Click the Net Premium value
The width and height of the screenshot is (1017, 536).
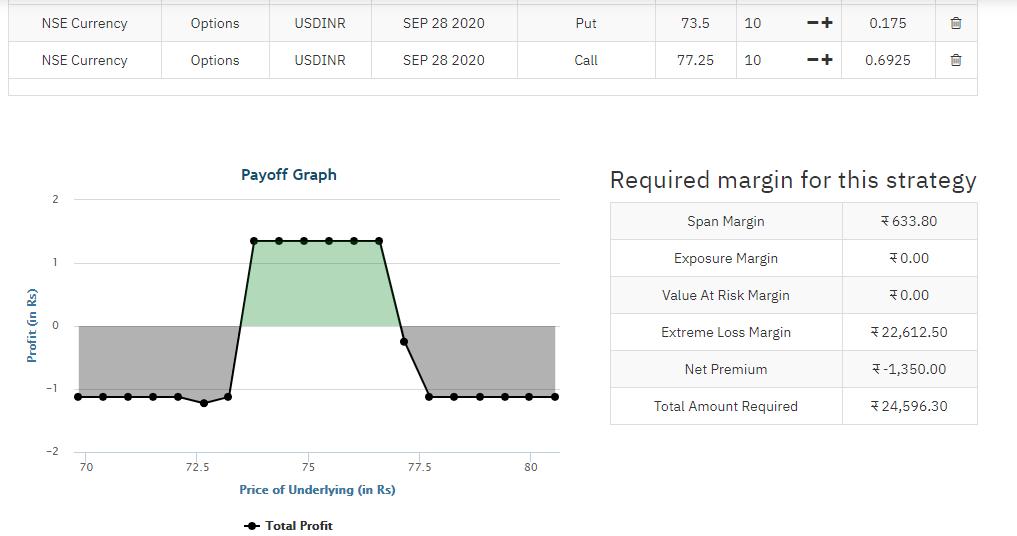tap(909, 369)
